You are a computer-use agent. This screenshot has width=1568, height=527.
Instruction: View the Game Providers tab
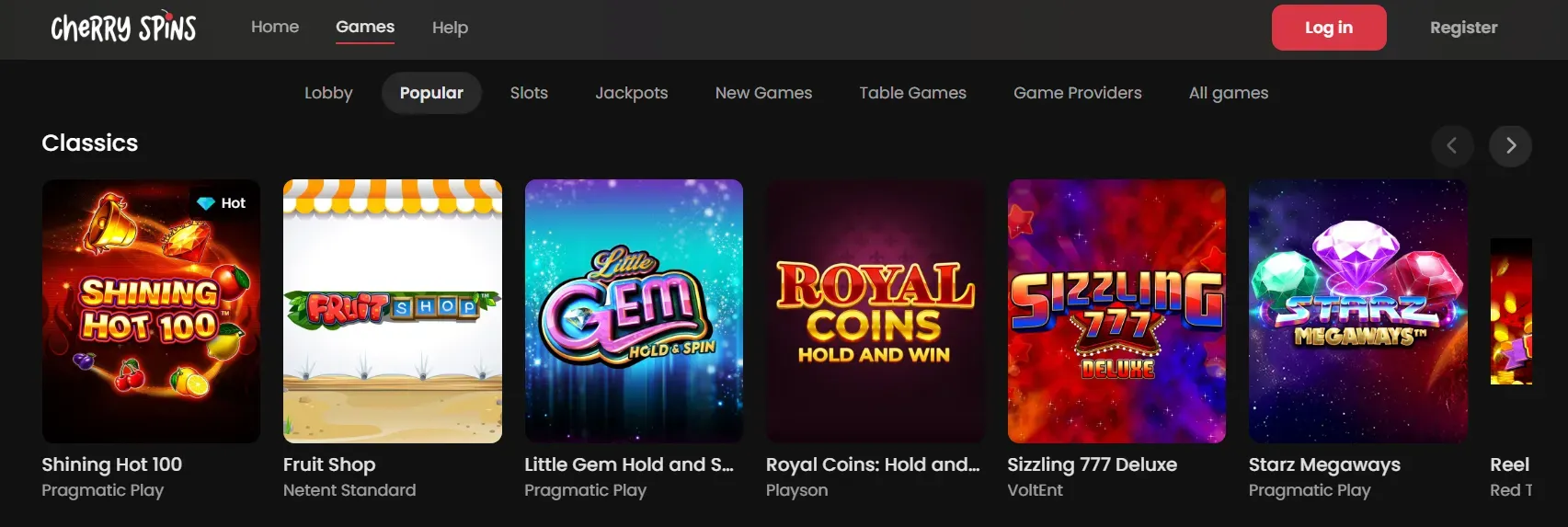click(1077, 93)
